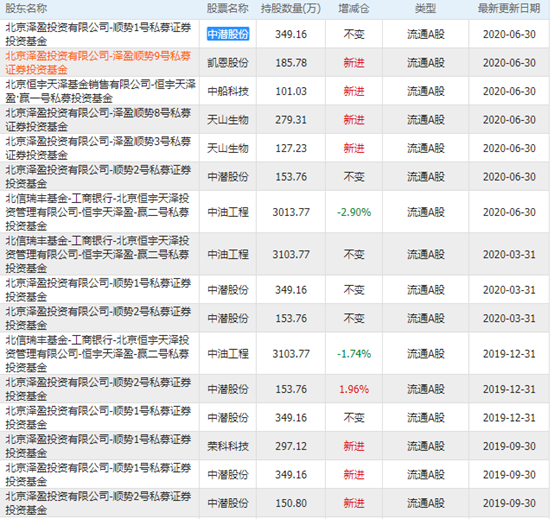Click 中油工程 in the -2.90% row
This screenshot has width=554, height=519.
pyautogui.click(x=228, y=212)
